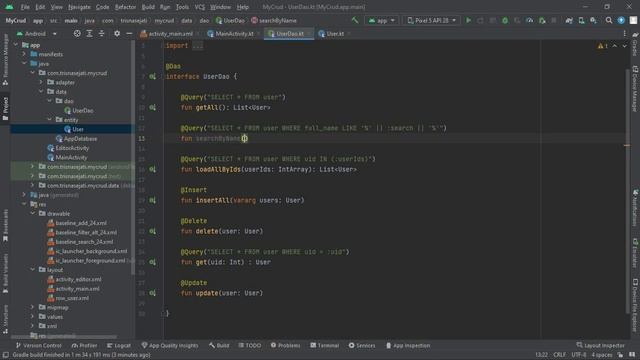Start debugging with the bug icon
The width and height of the screenshot is (640, 360).
(505, 20)
